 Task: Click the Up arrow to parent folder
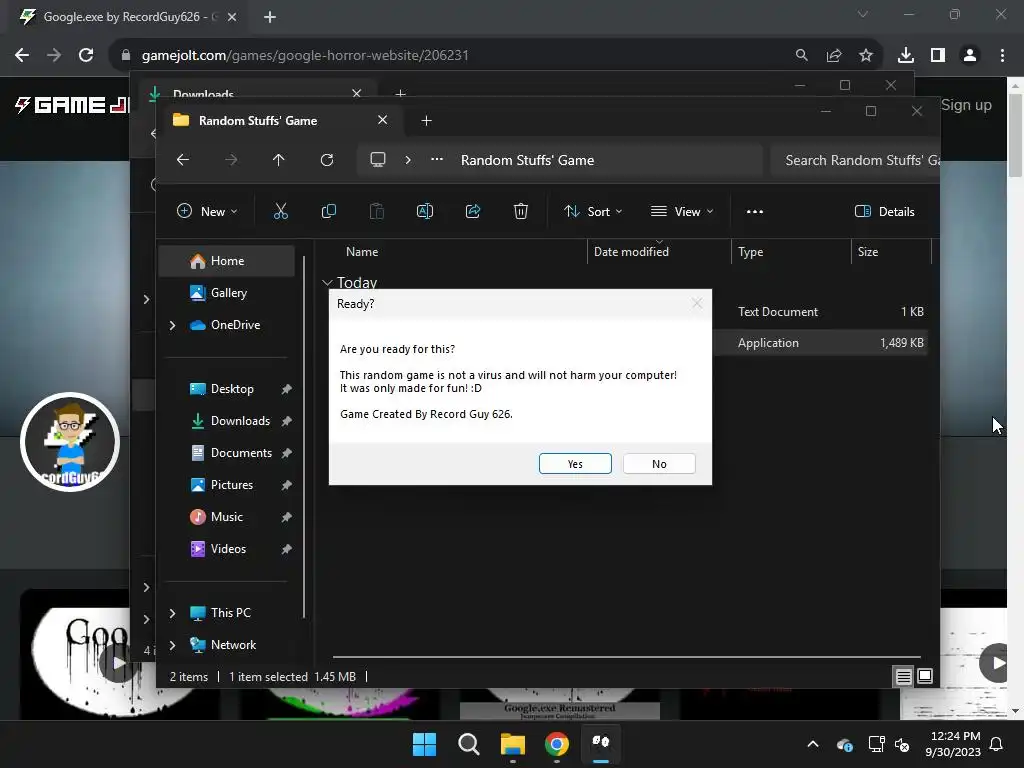[278, 160]
